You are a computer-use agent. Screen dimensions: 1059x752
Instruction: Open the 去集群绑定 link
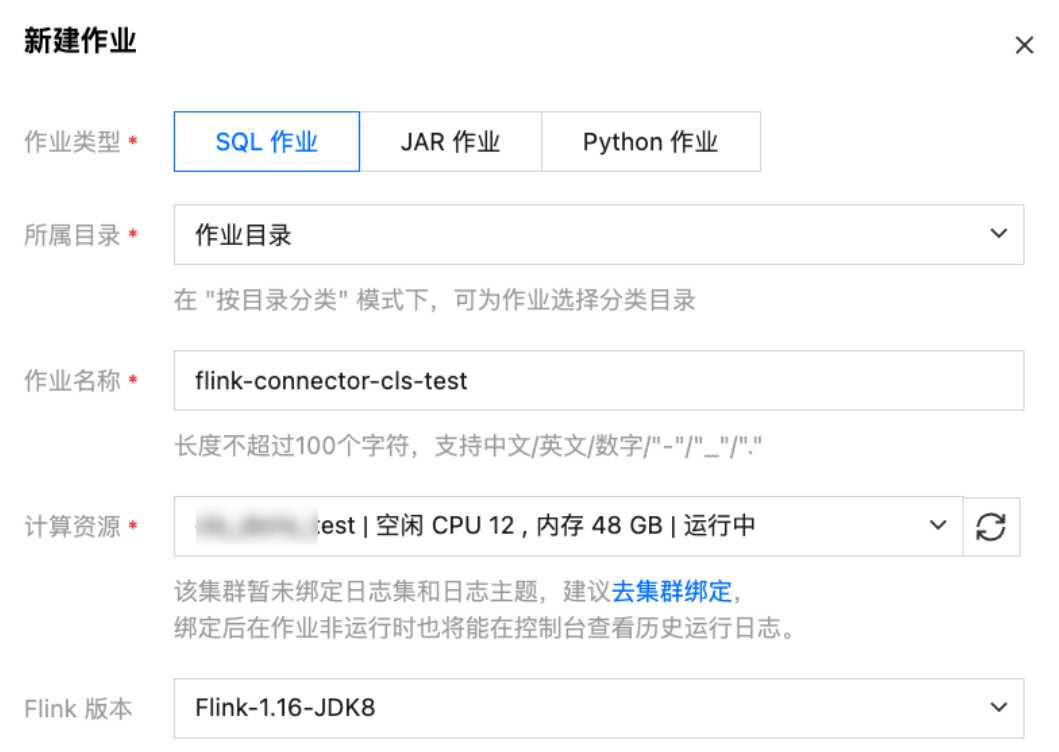tap(672, 591)
